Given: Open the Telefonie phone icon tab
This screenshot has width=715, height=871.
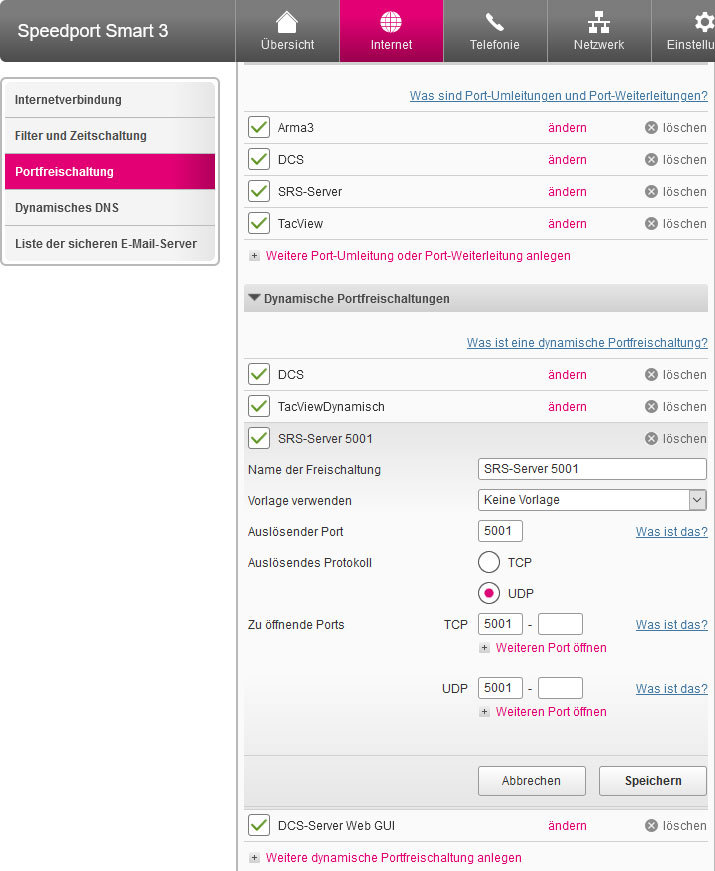Looking at the screenshot, I should click(495, 31).
